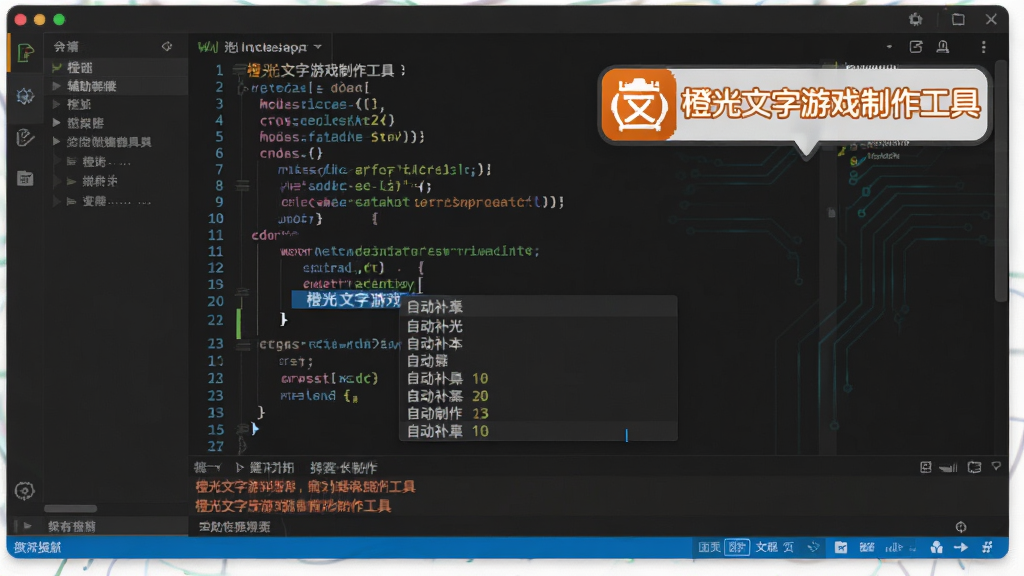Click the sidebar horizontal scrollbar
Viewport: 1024px width, 576px height.
tap(71, 508)
